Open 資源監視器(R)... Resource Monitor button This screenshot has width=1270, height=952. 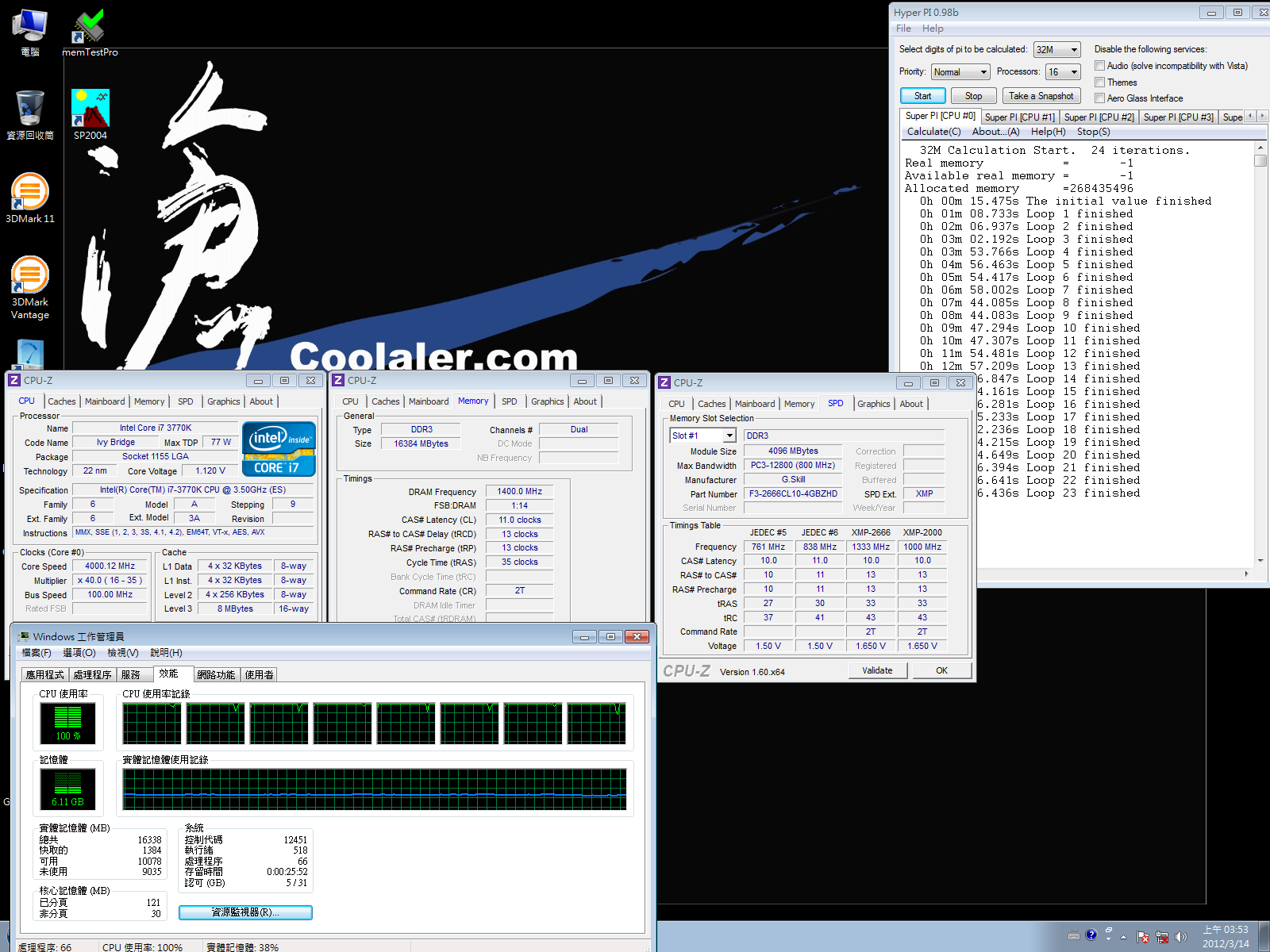coord(245,912)
